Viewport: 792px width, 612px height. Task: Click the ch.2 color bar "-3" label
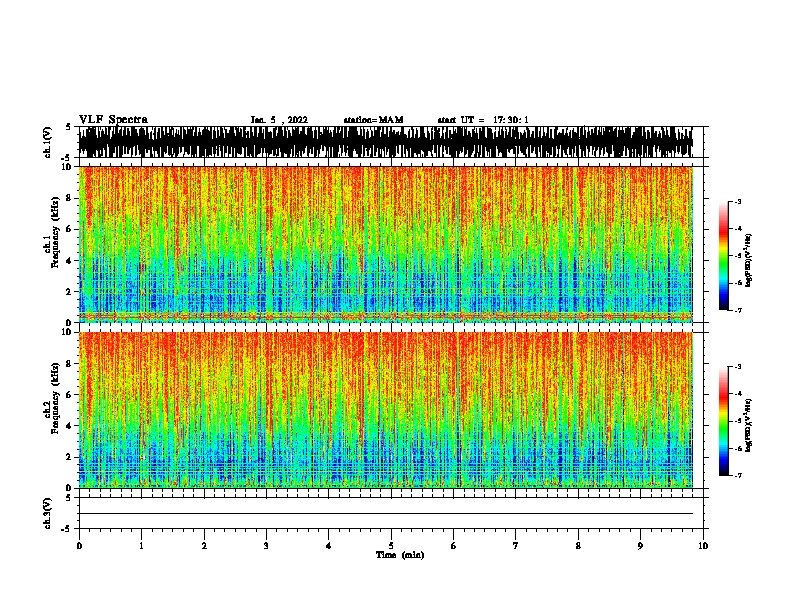coord(738,367)
